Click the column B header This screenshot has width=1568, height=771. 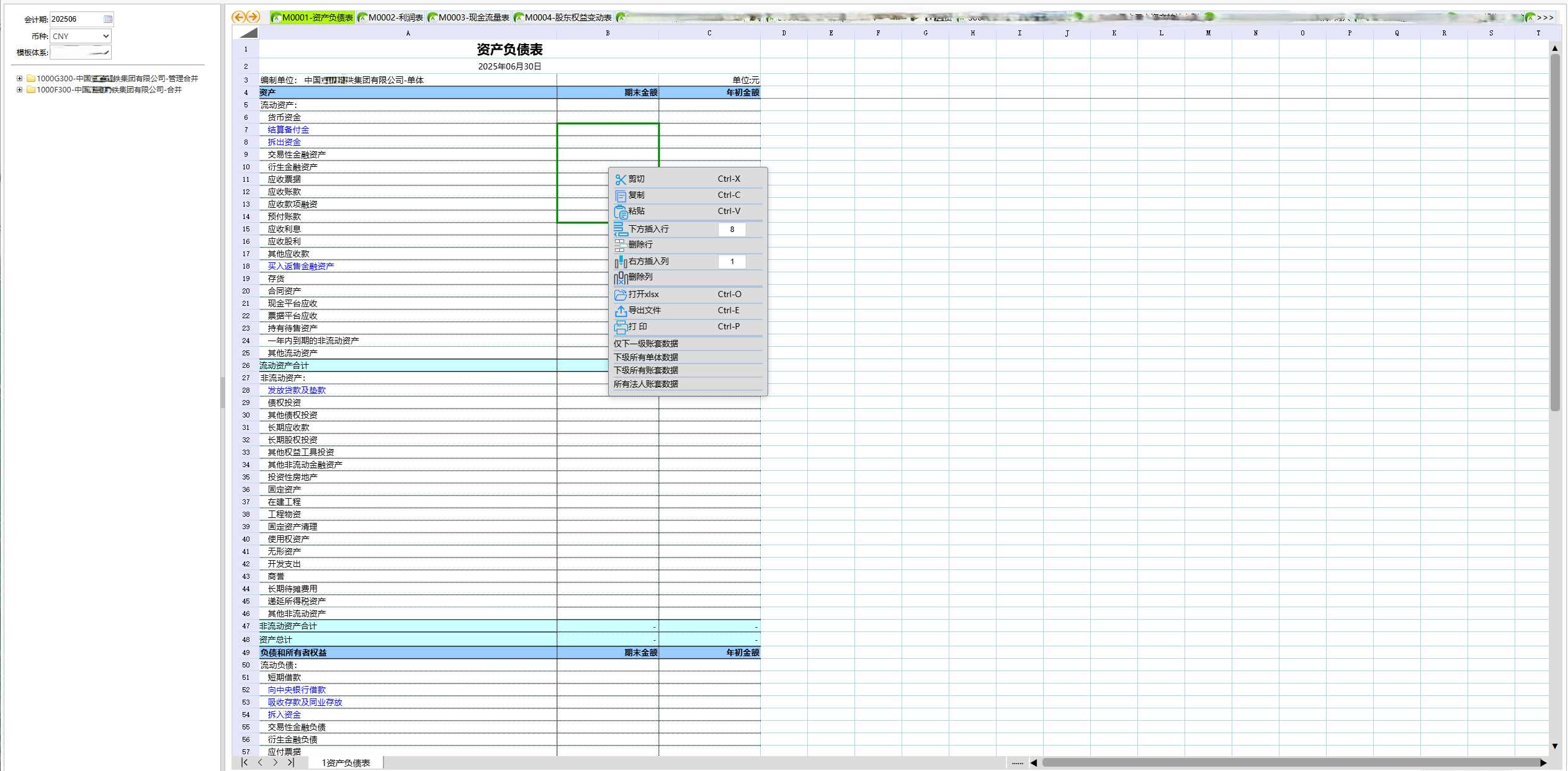pyautogui.click(x=607, y=33)
